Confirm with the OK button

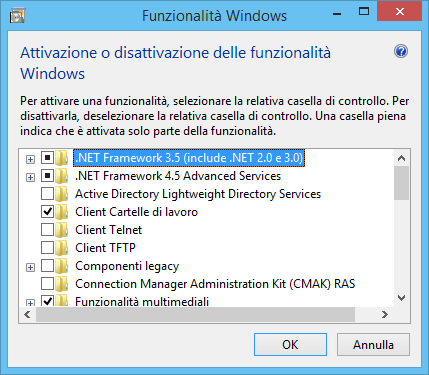tap(290, 344)
